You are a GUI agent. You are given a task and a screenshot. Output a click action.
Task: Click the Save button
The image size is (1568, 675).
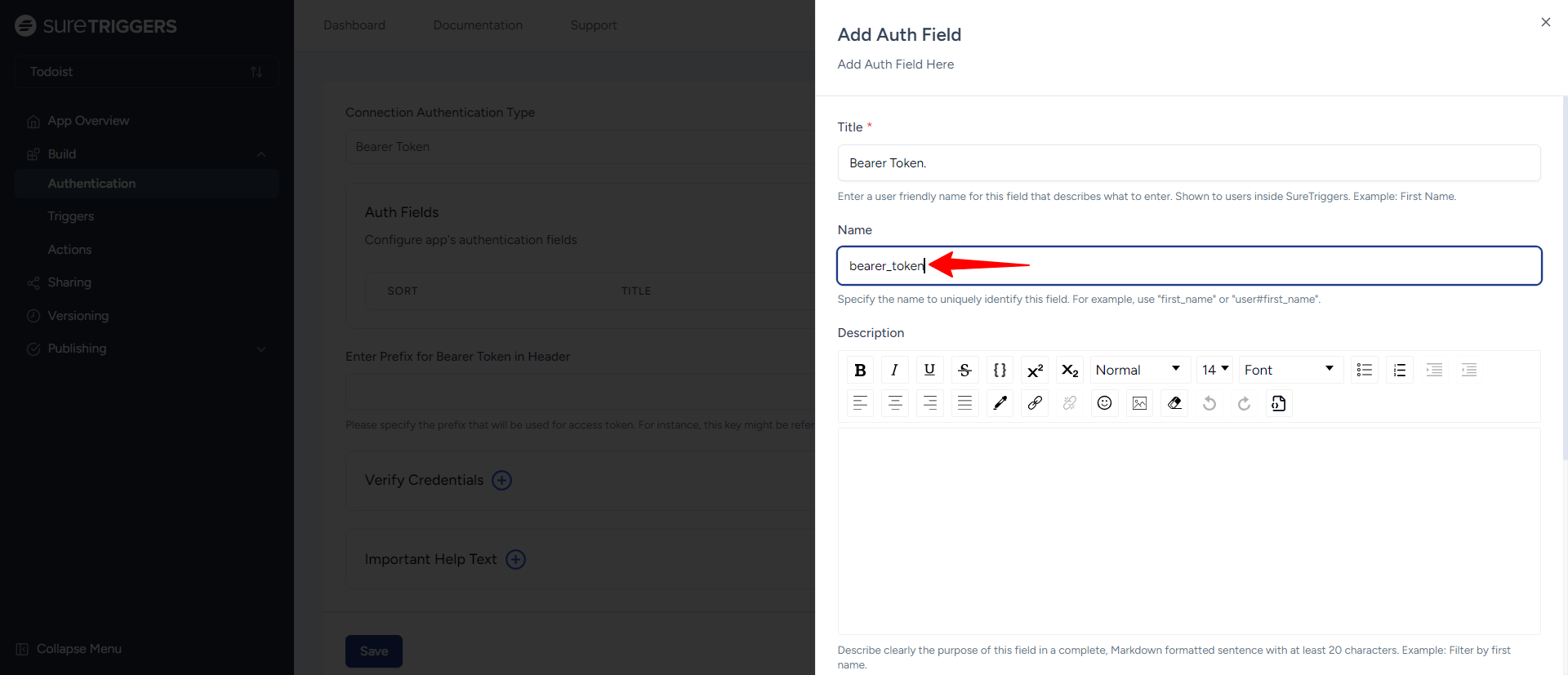click(374, 651)
